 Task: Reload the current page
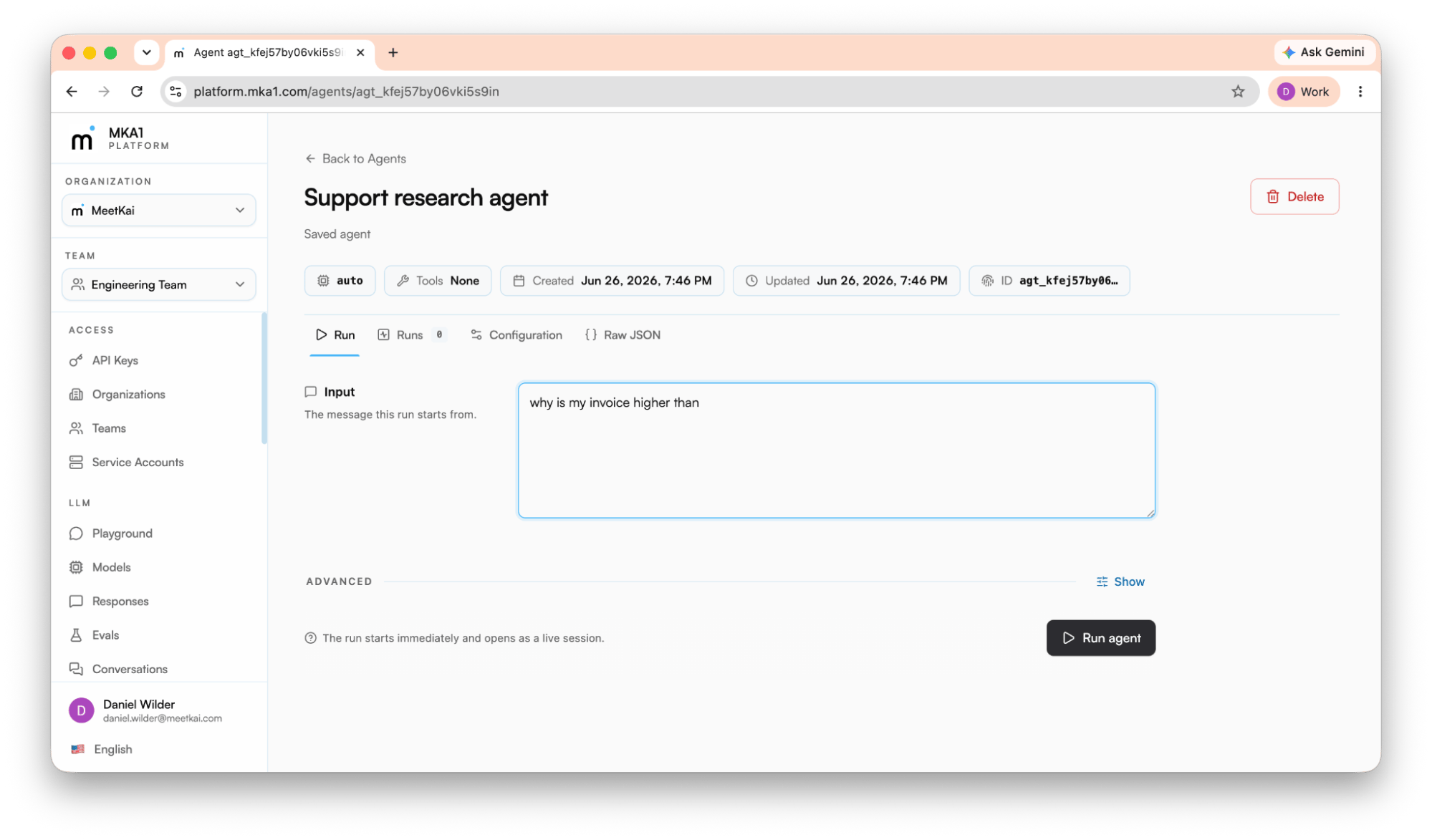[137, 92]
